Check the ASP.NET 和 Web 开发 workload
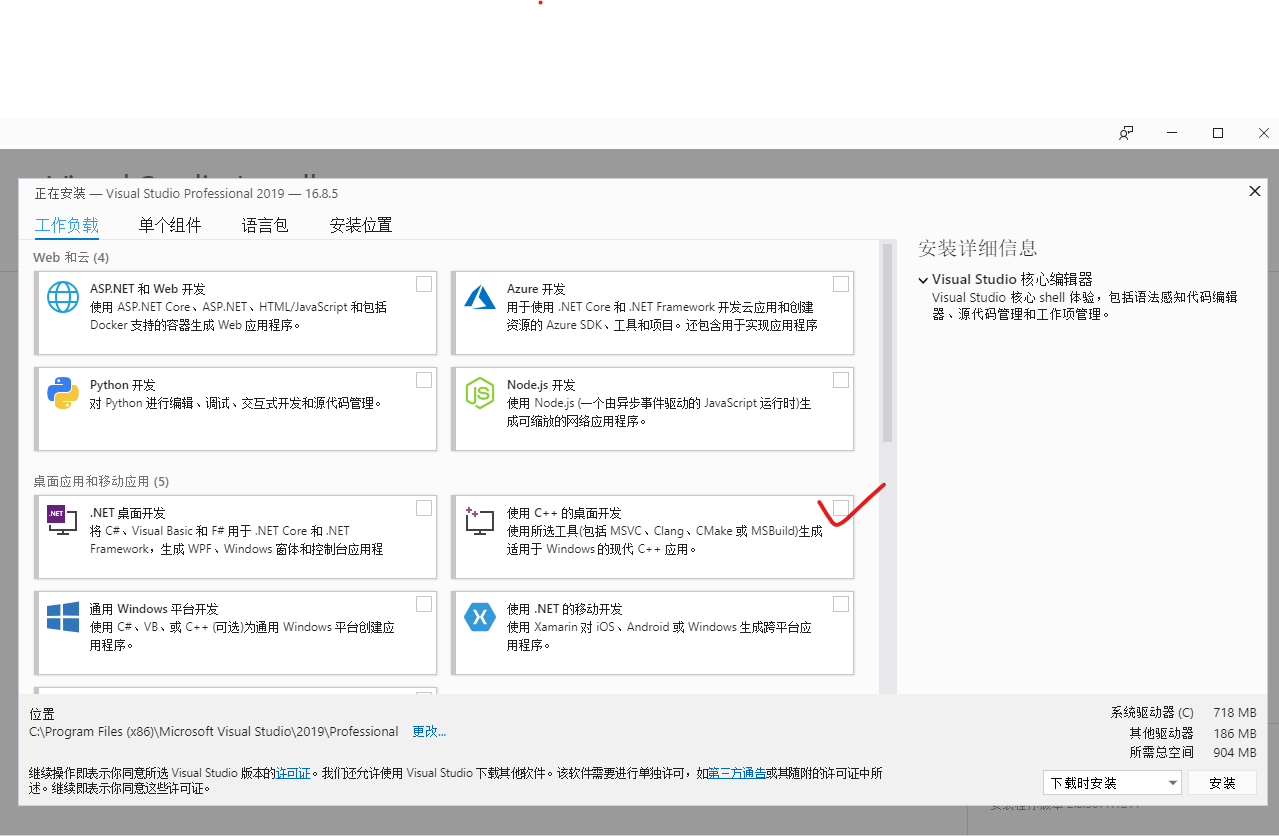This screenshot has width=1279, height=836. click(423, 283)
